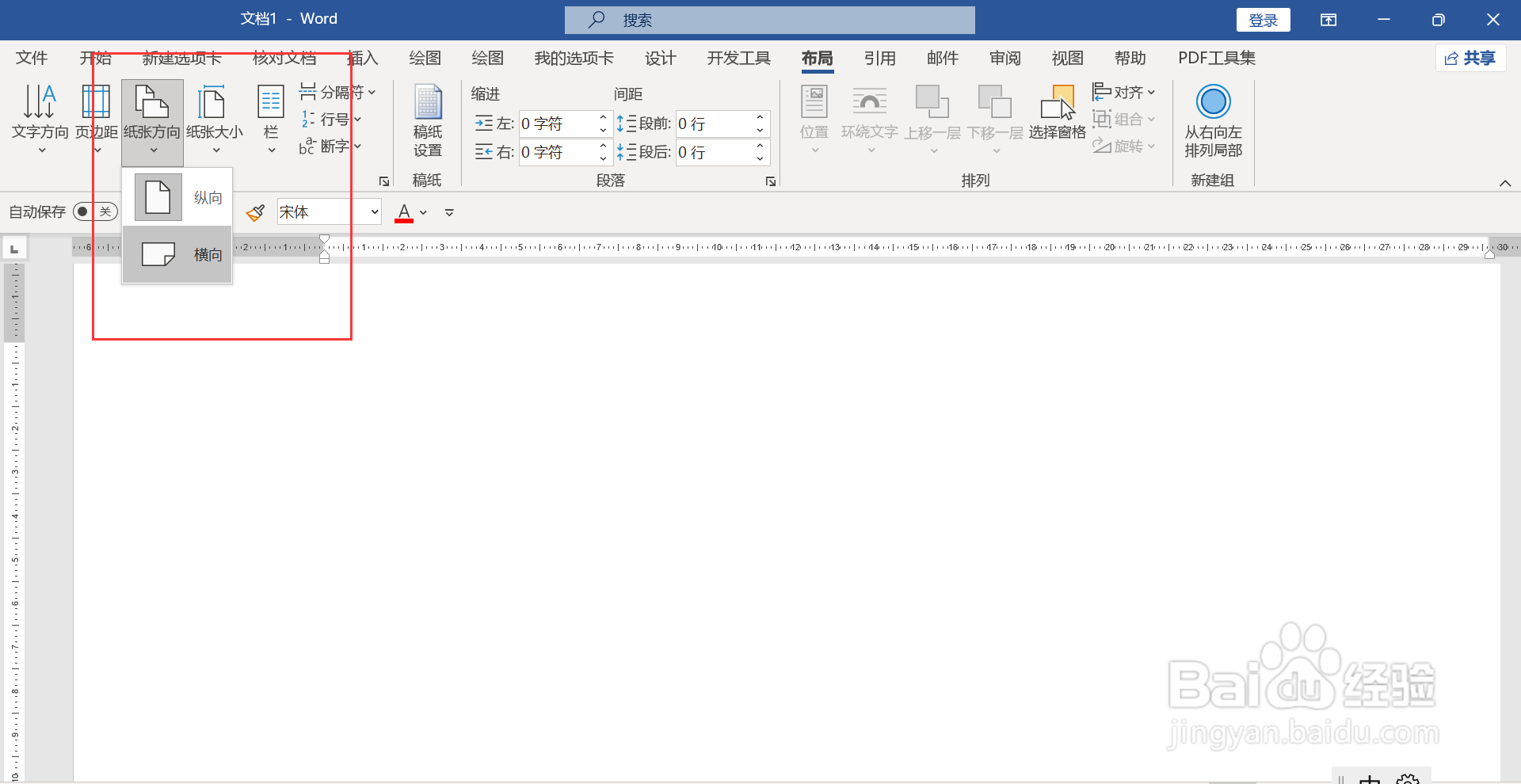The width and height of the screenshot is (1521, 784).
Task: Open Manuscript Paper Settings (稿纸设置)
Action: (428, 121)
